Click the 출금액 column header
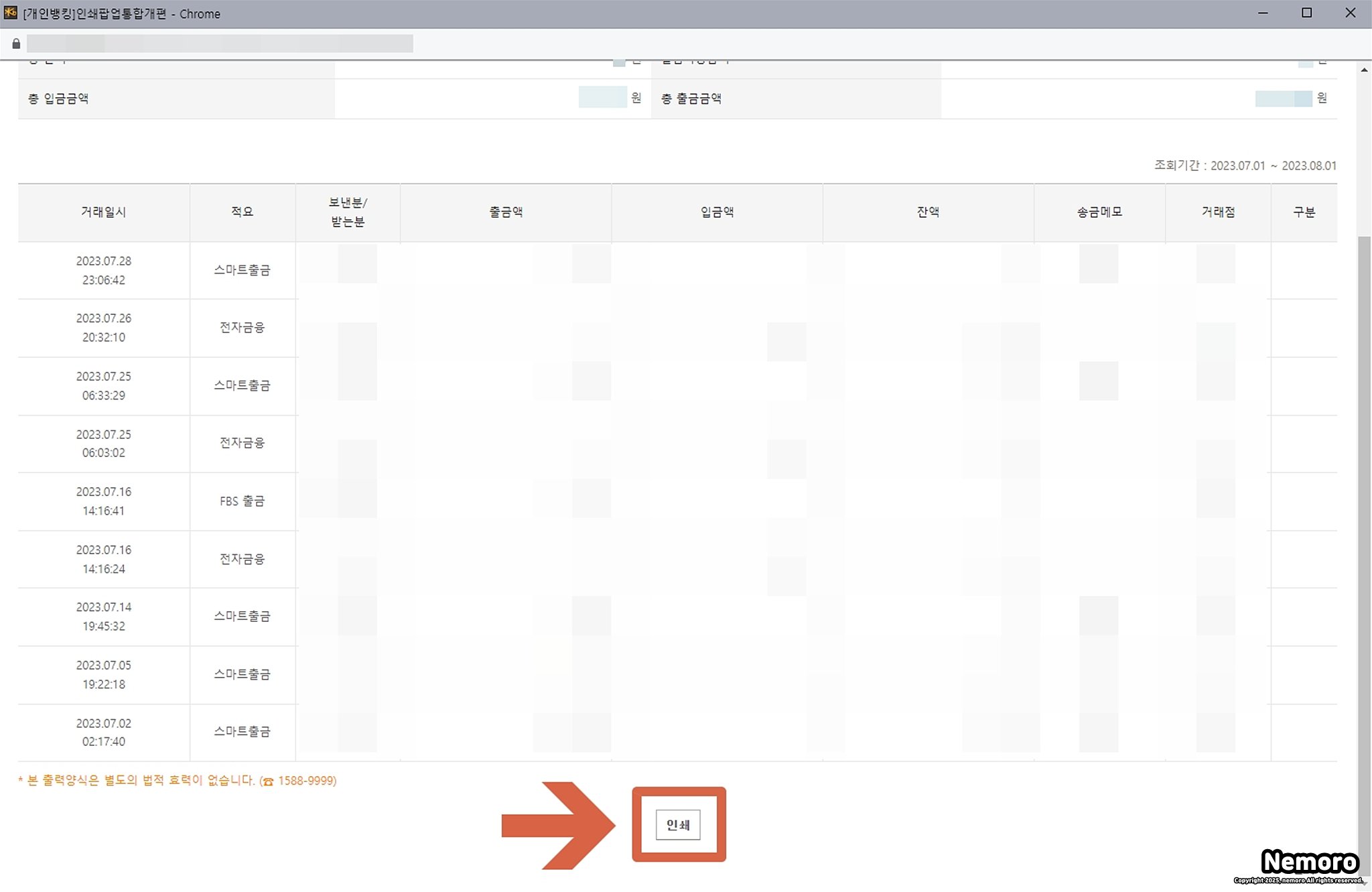 click(x=506, y=212)
